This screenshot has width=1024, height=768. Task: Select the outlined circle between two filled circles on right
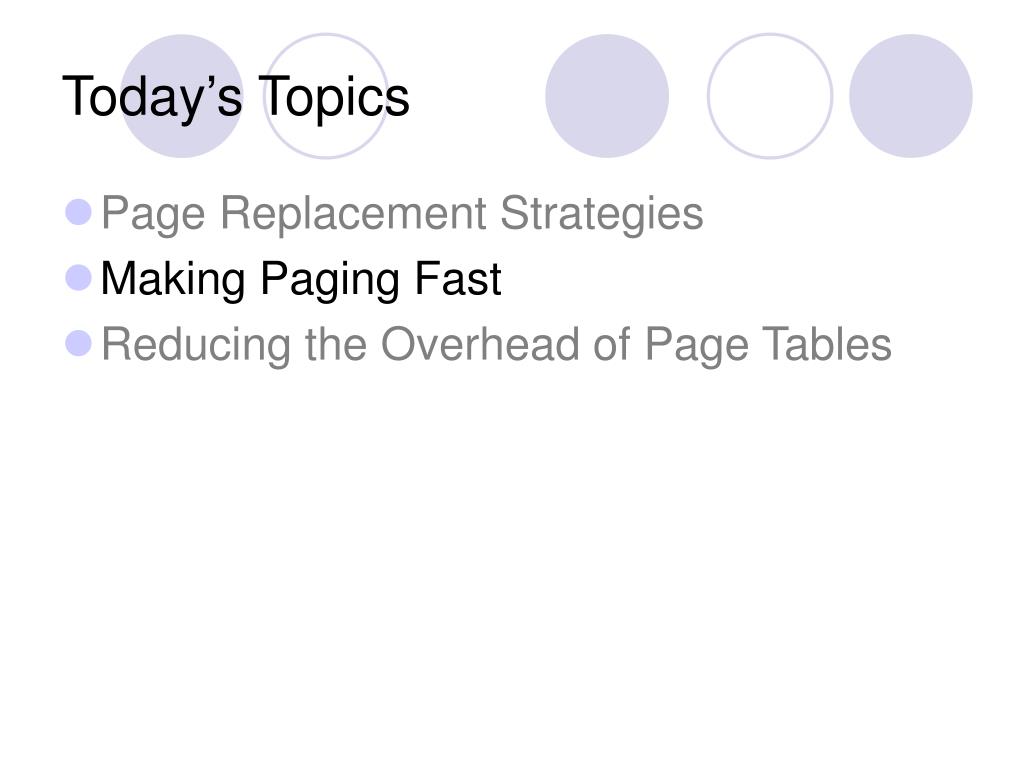click(x=770, y=96)
